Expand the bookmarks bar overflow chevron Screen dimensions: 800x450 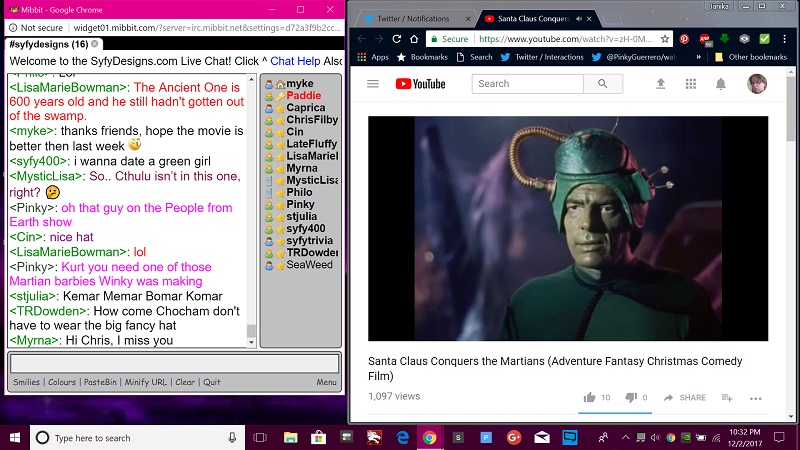tap(698, 57)
